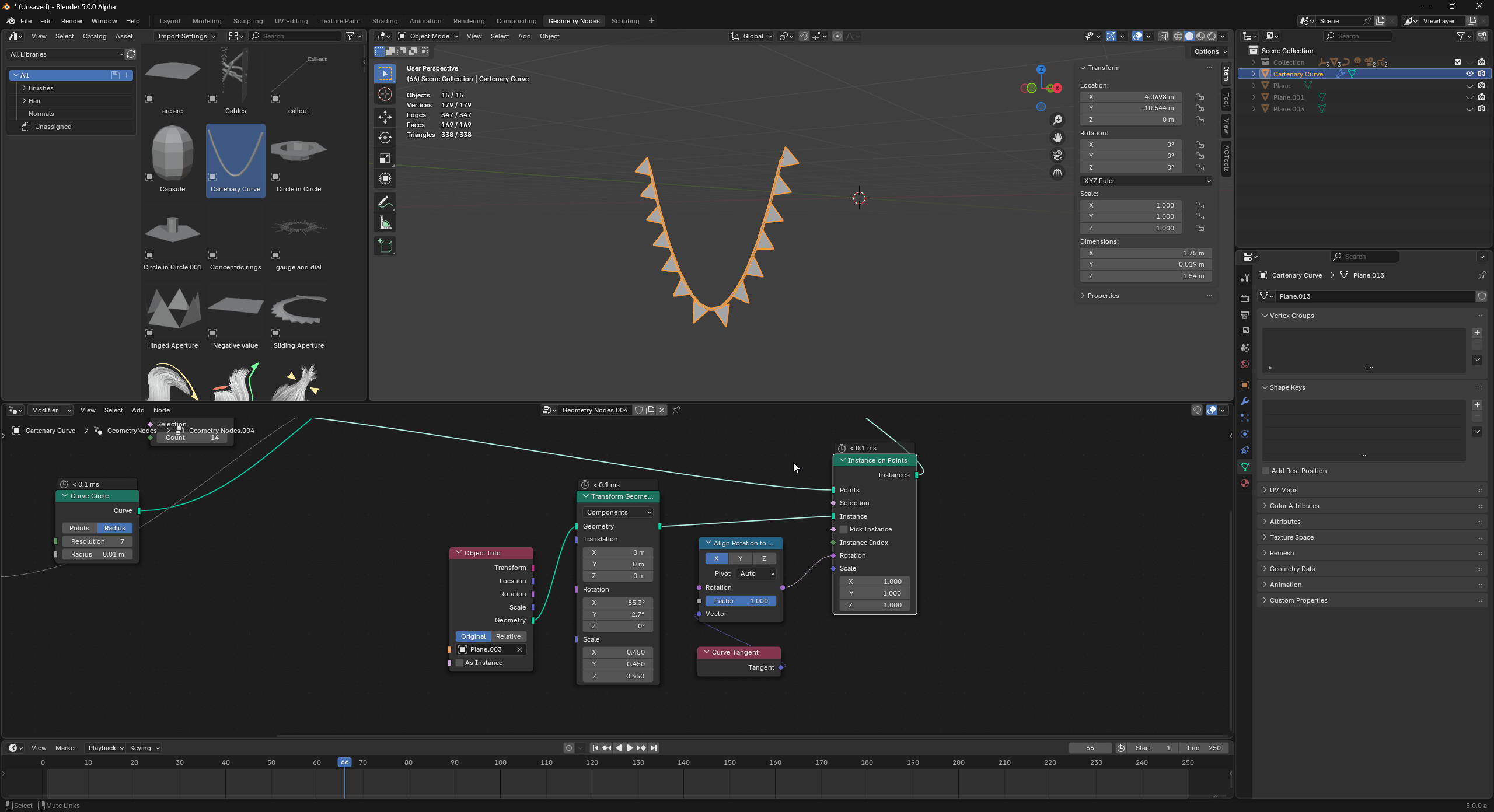Enable the As Instance checkbox

459,663
